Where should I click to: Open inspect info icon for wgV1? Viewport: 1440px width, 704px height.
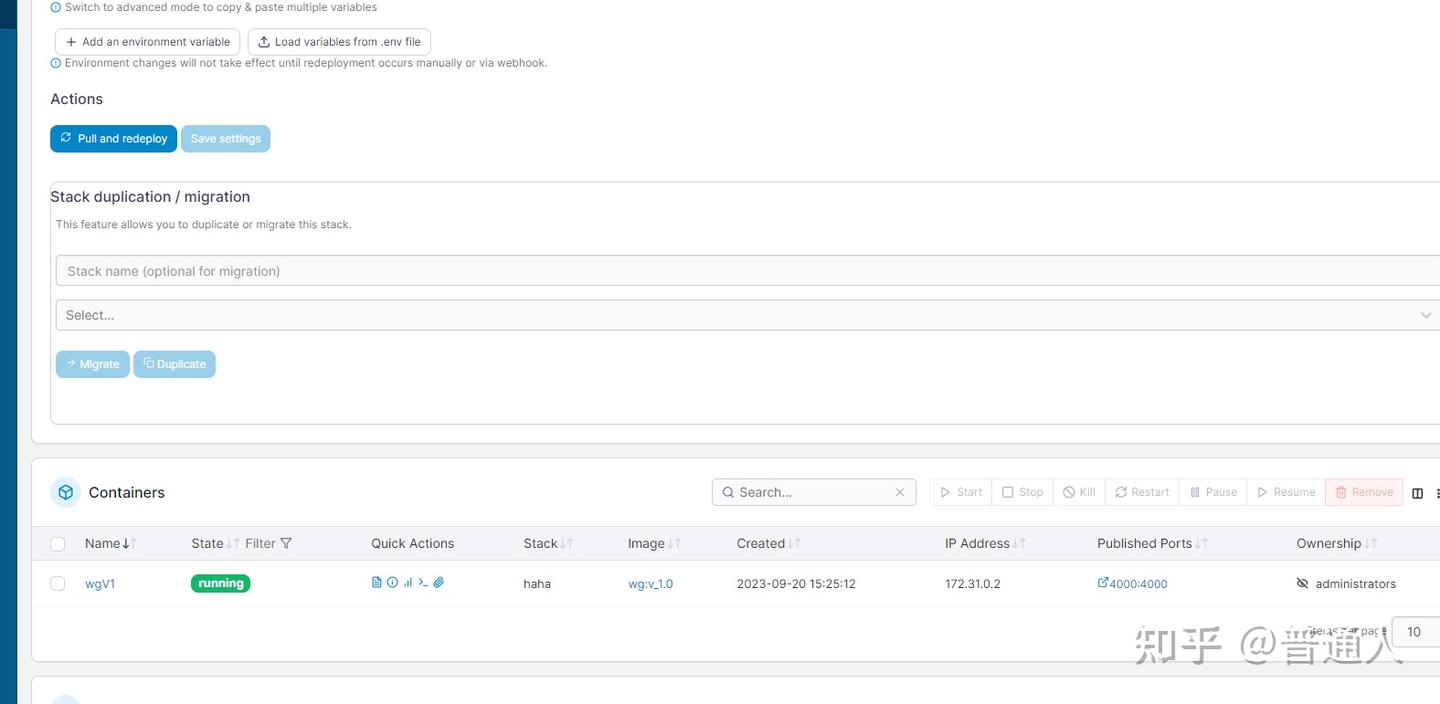tap(392, 582)
